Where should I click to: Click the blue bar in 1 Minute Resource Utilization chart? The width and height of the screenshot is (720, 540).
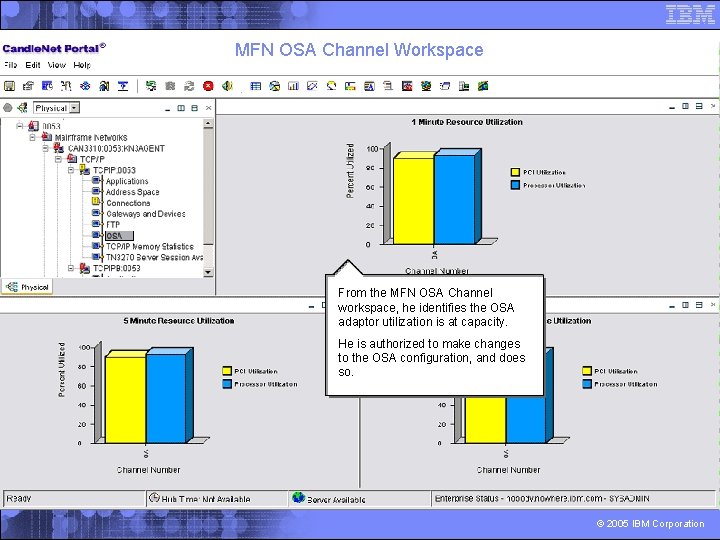[454, 200]
